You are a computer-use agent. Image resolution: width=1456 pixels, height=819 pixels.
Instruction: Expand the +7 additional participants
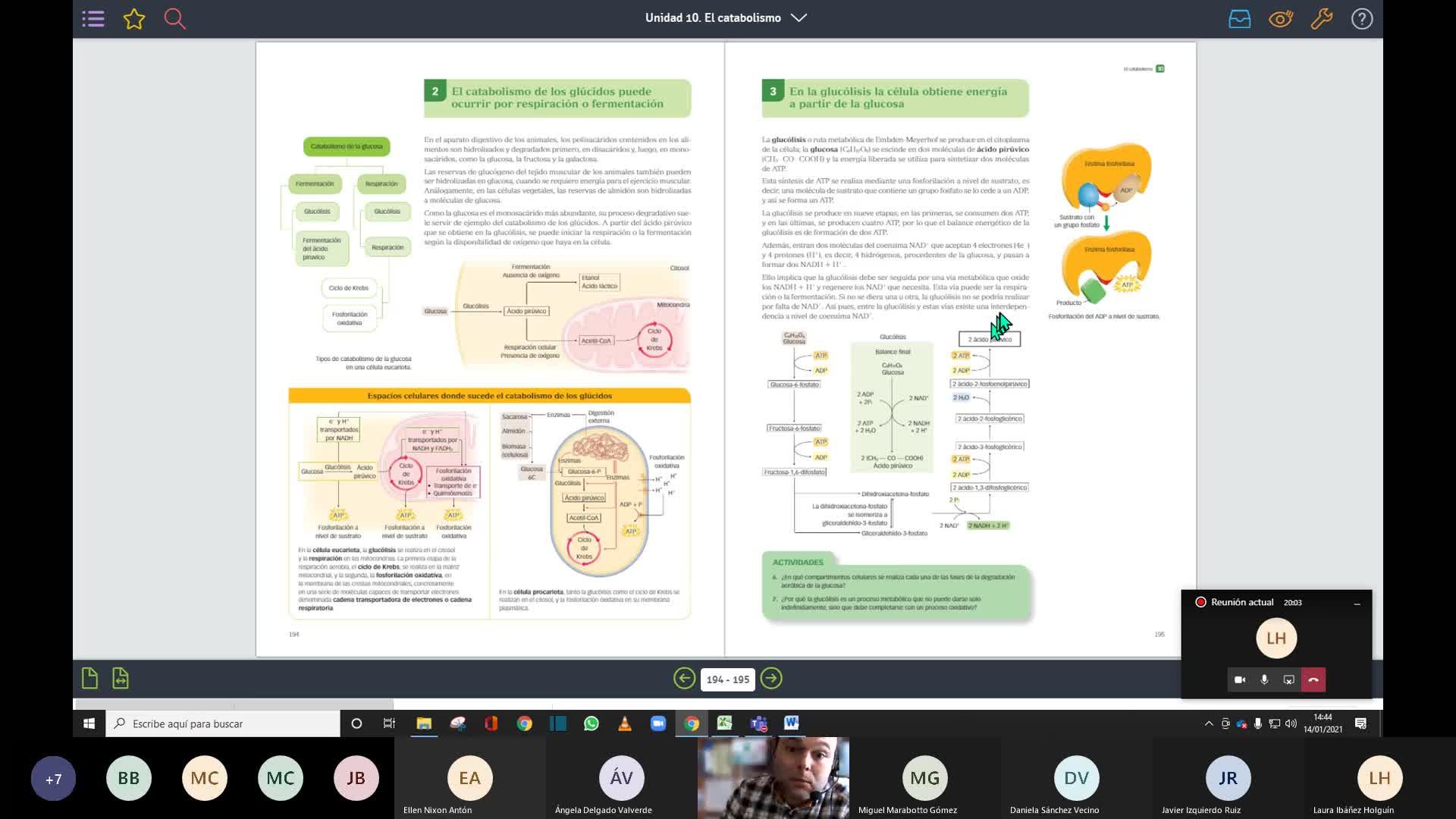click(53, 779)
